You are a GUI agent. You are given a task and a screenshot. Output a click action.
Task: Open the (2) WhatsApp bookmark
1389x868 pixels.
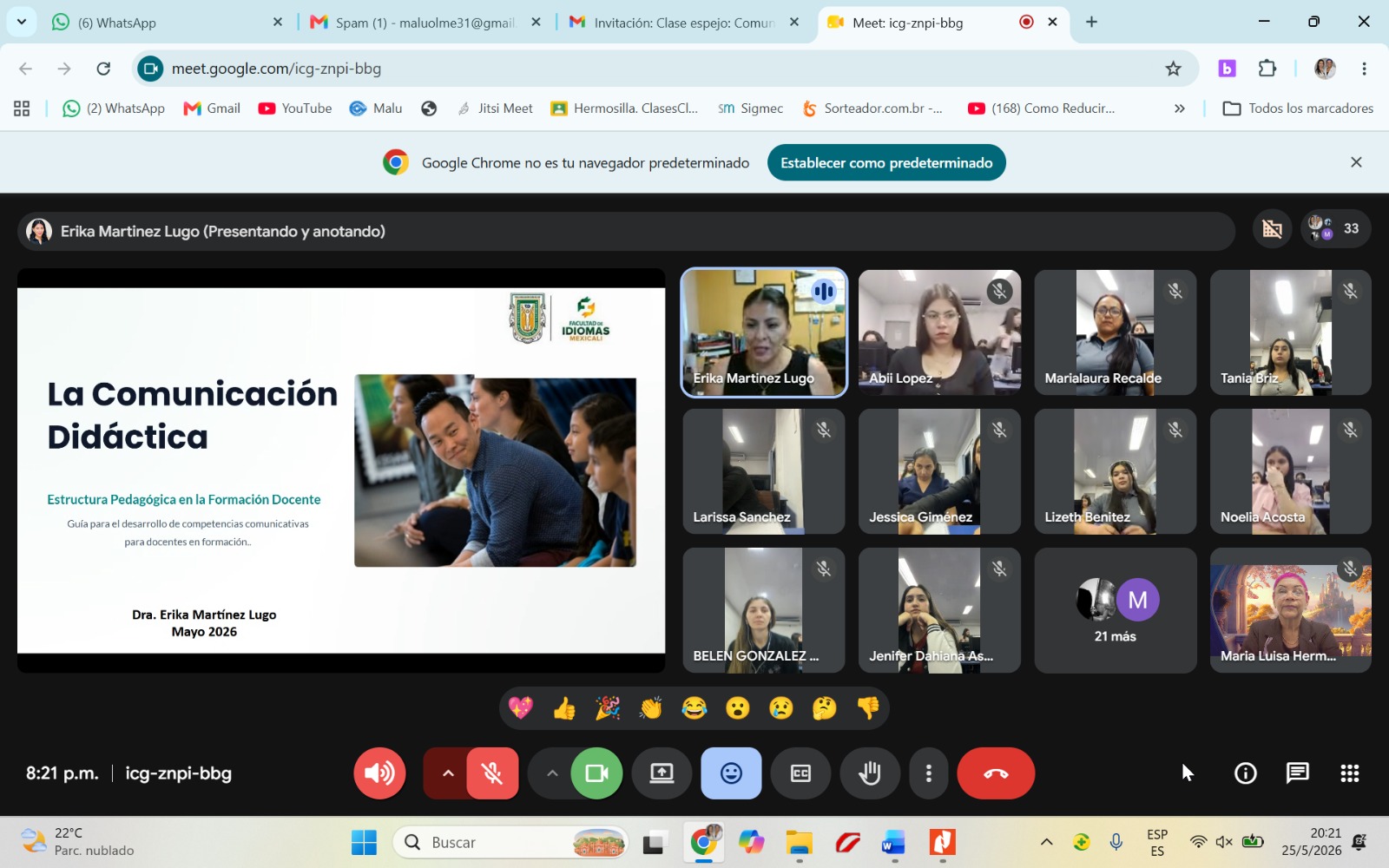(114, 108)
